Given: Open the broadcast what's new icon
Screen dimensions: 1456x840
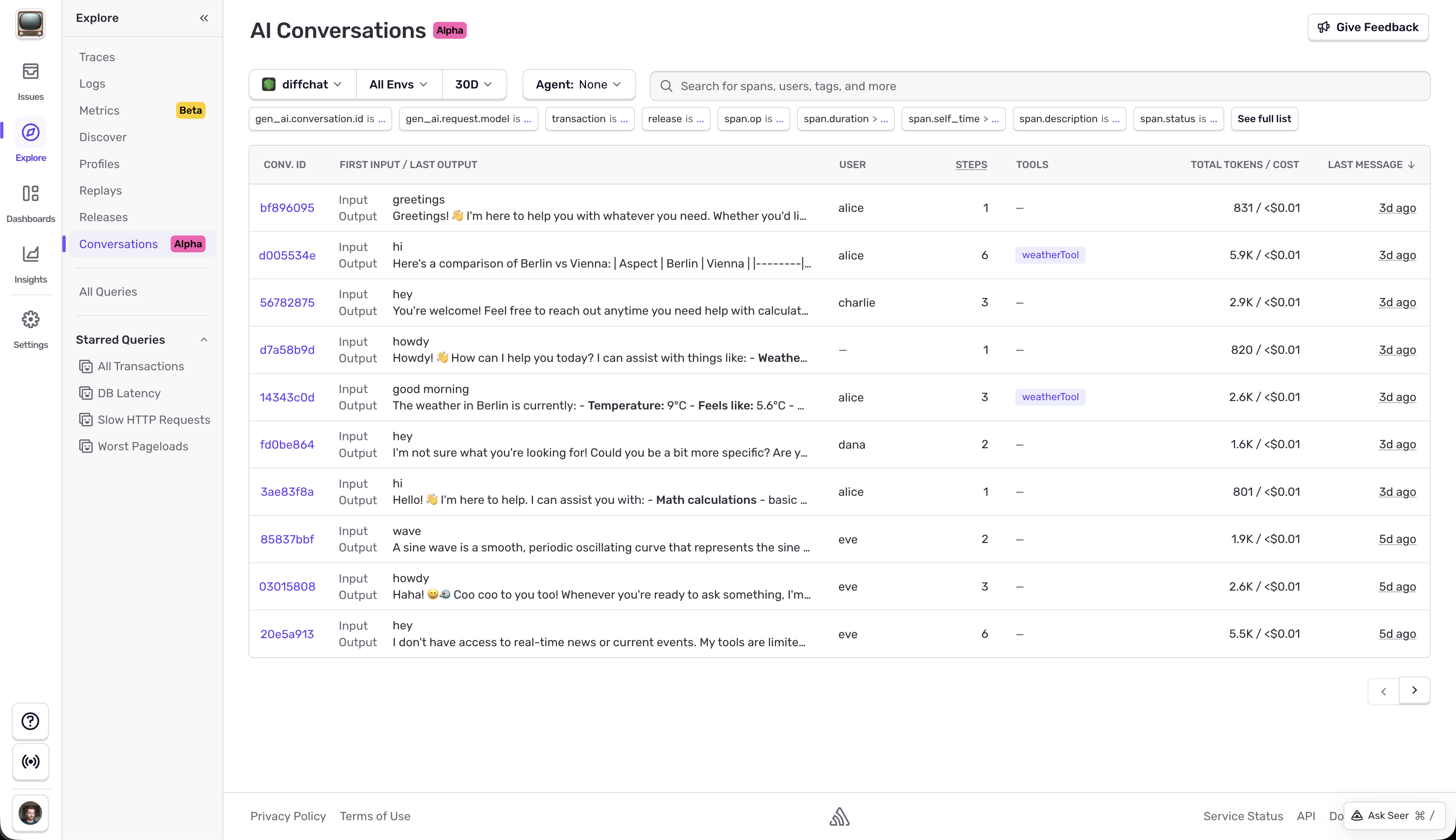Looking at the screenshot, I should point(31,762).
